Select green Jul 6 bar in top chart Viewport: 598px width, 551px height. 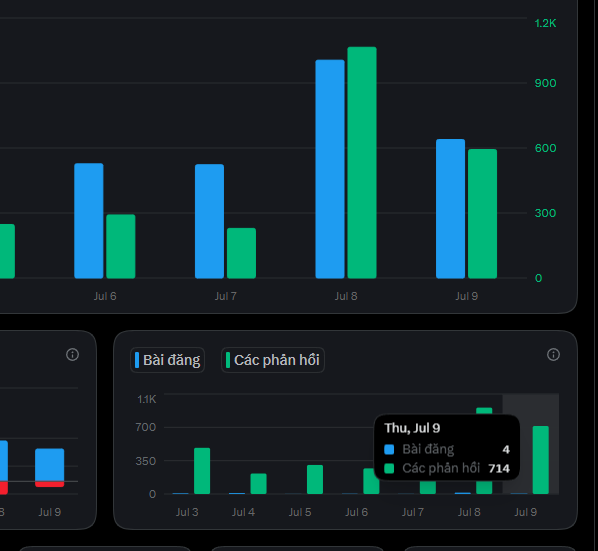click(121, 246)
